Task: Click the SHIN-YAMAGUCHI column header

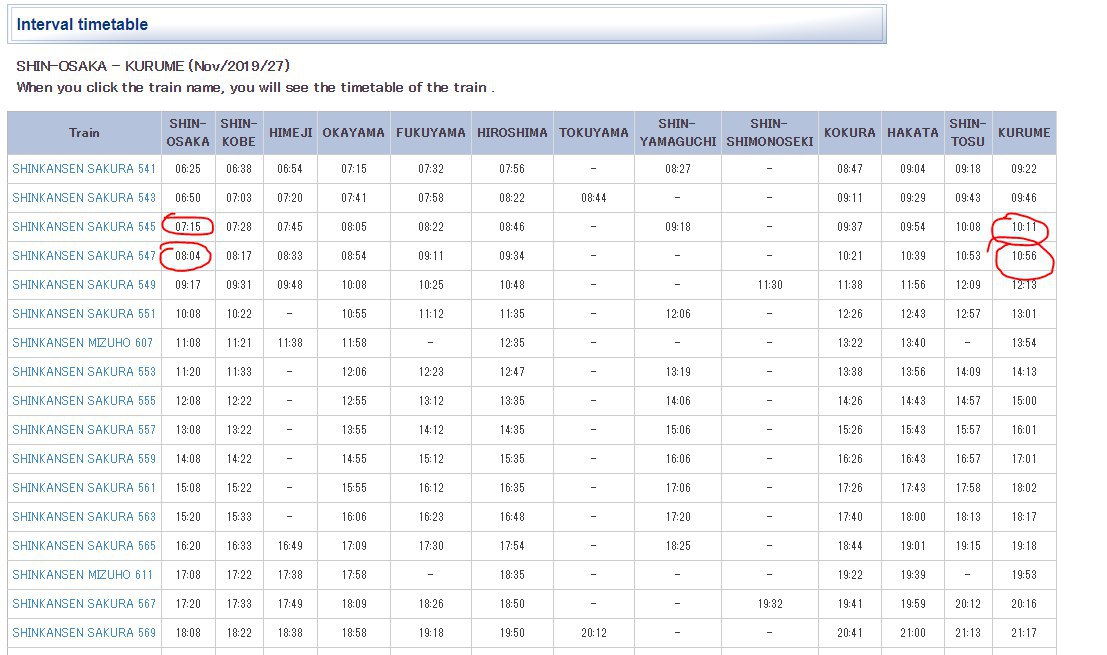Action: click(678, 133)
